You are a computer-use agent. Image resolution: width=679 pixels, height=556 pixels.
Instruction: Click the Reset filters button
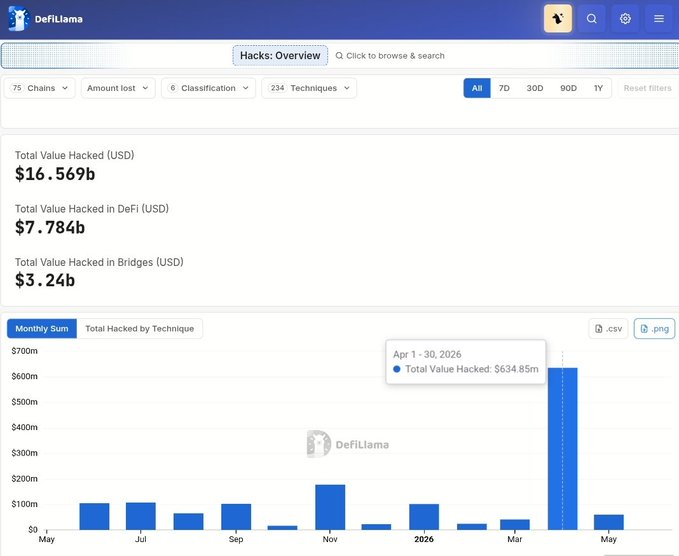tap(647, 88)
